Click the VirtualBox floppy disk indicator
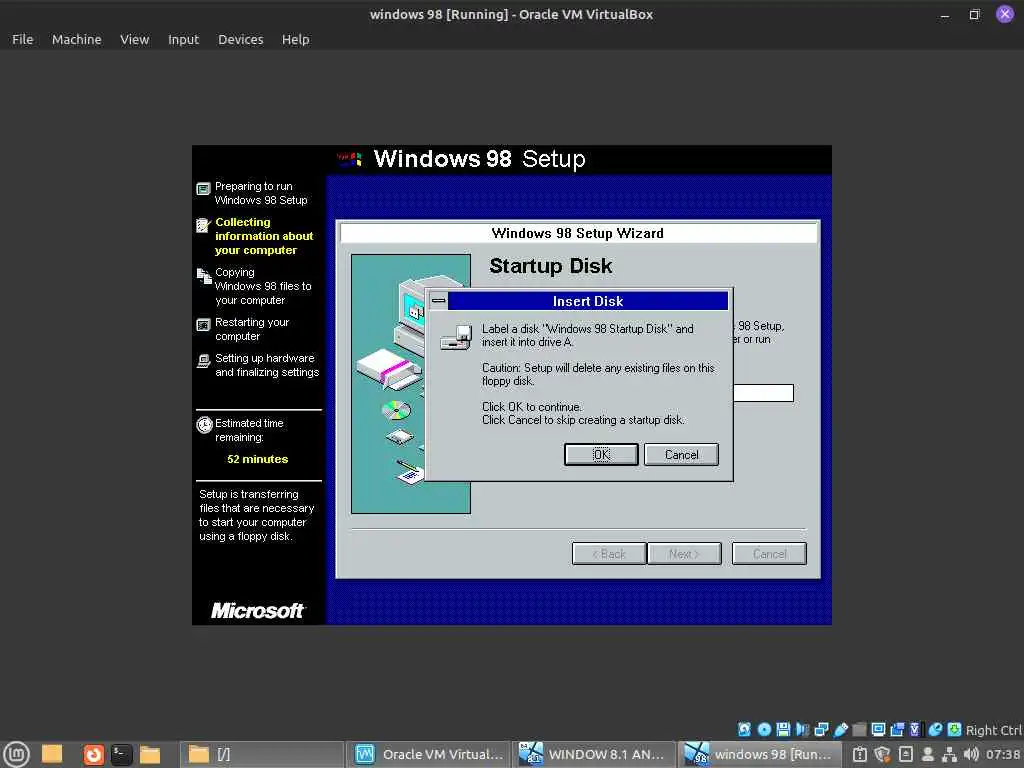This screenshot has height=768, width=1024. (x=783, y=729)
